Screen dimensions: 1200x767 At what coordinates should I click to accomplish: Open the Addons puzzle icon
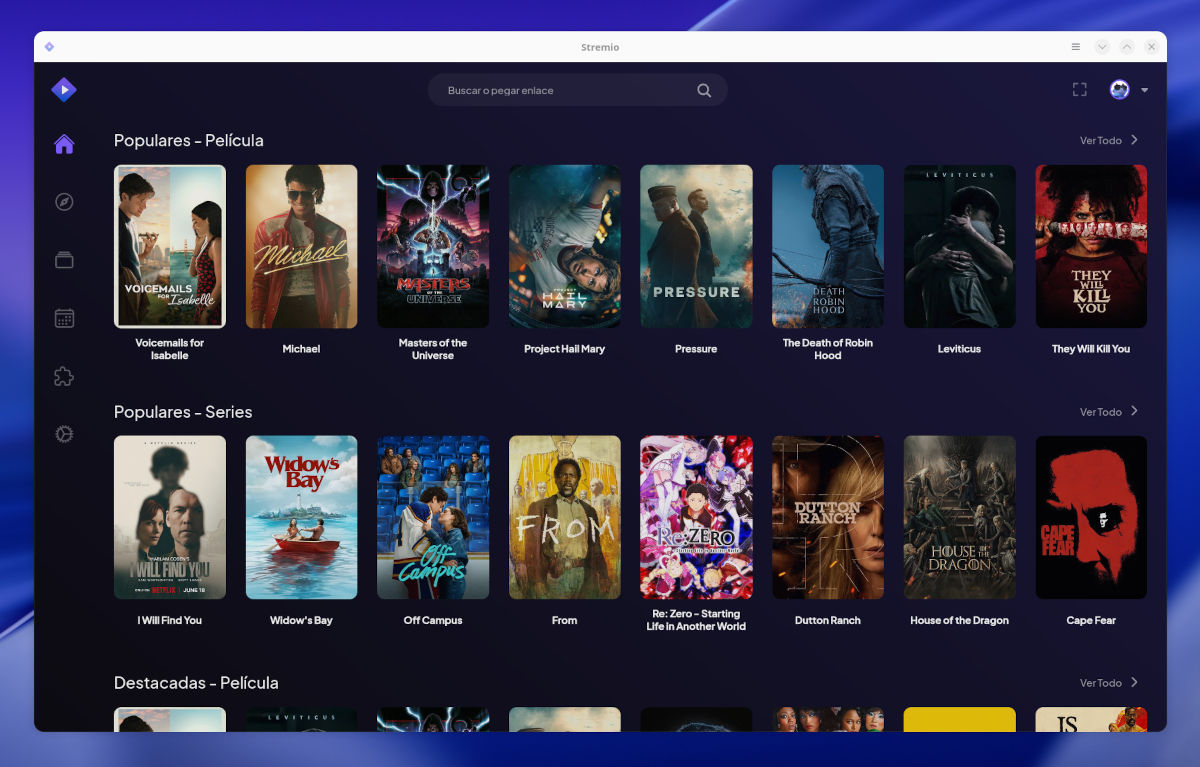tap(64, 376)
